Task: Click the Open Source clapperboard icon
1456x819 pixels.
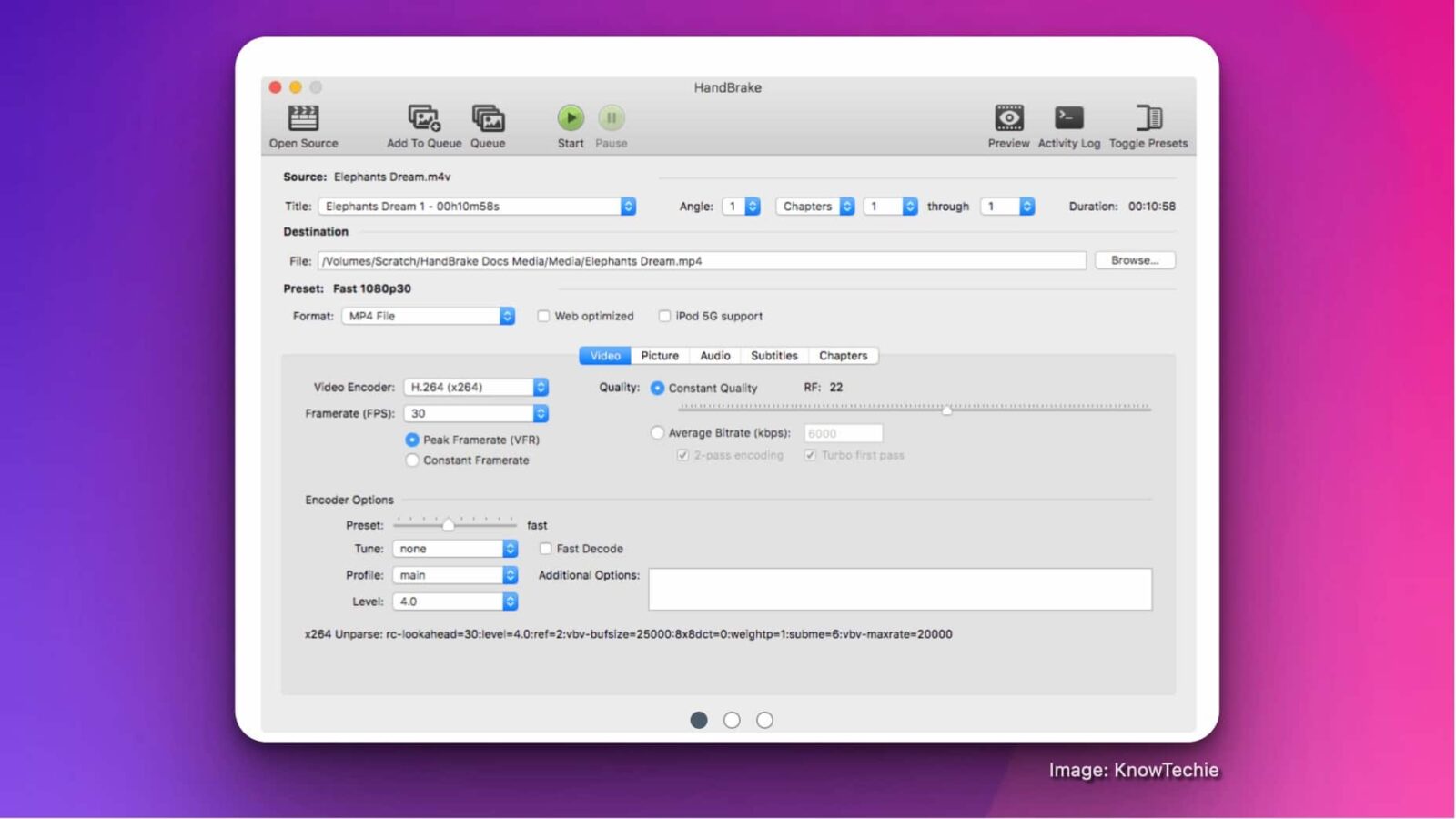Action: [x=303, y=118]
